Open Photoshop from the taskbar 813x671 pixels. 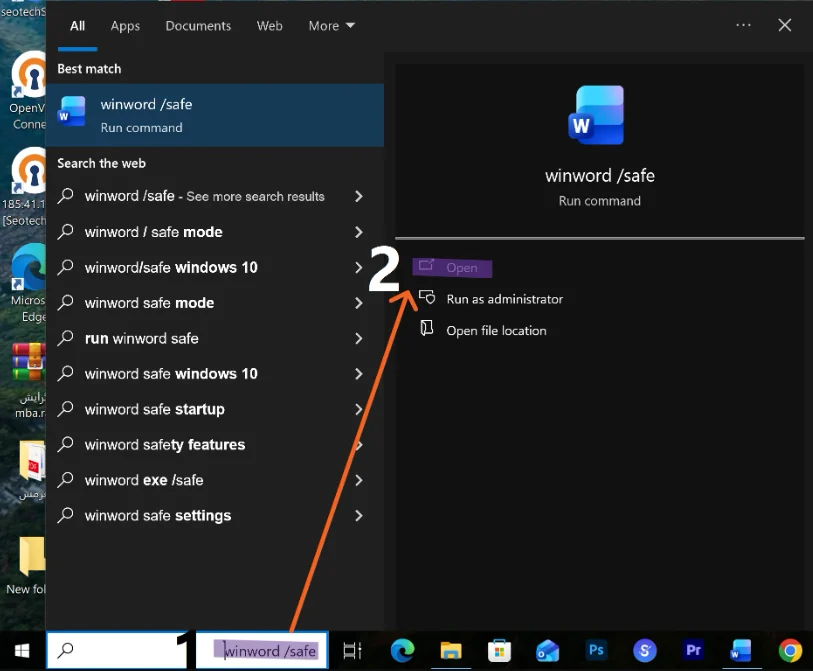coord(596,650)
